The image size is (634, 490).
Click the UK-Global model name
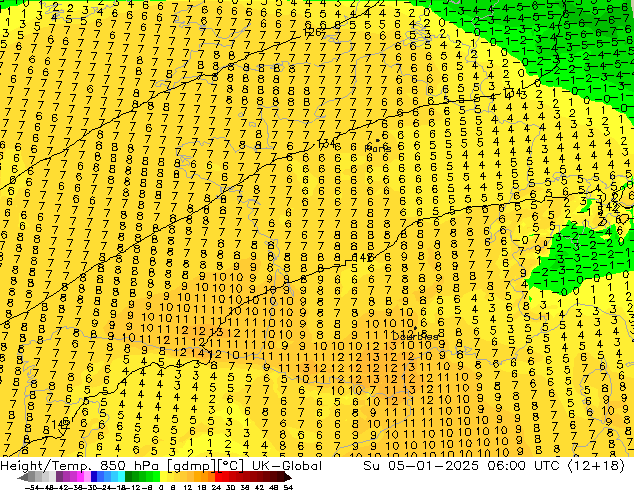point(287,466)
